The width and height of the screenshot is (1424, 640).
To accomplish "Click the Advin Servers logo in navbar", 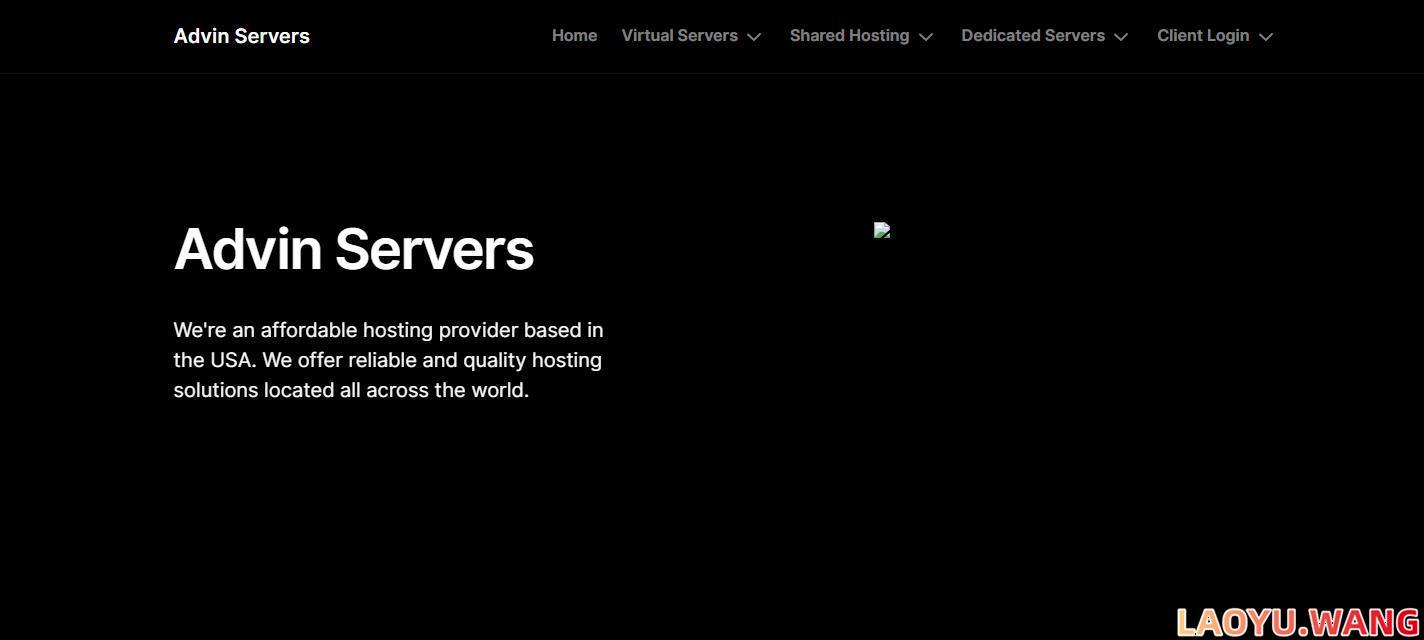I will tap(241, 36).
